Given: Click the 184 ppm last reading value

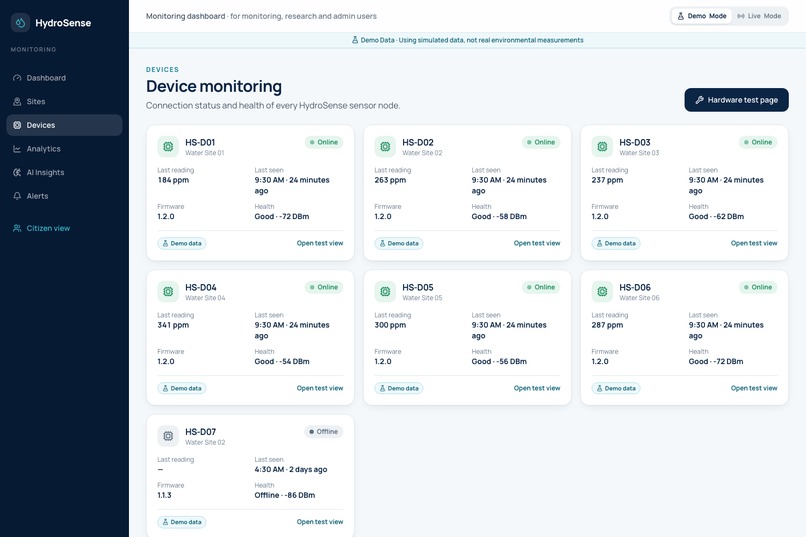Looking at the screenshot, I should point(173,180).
